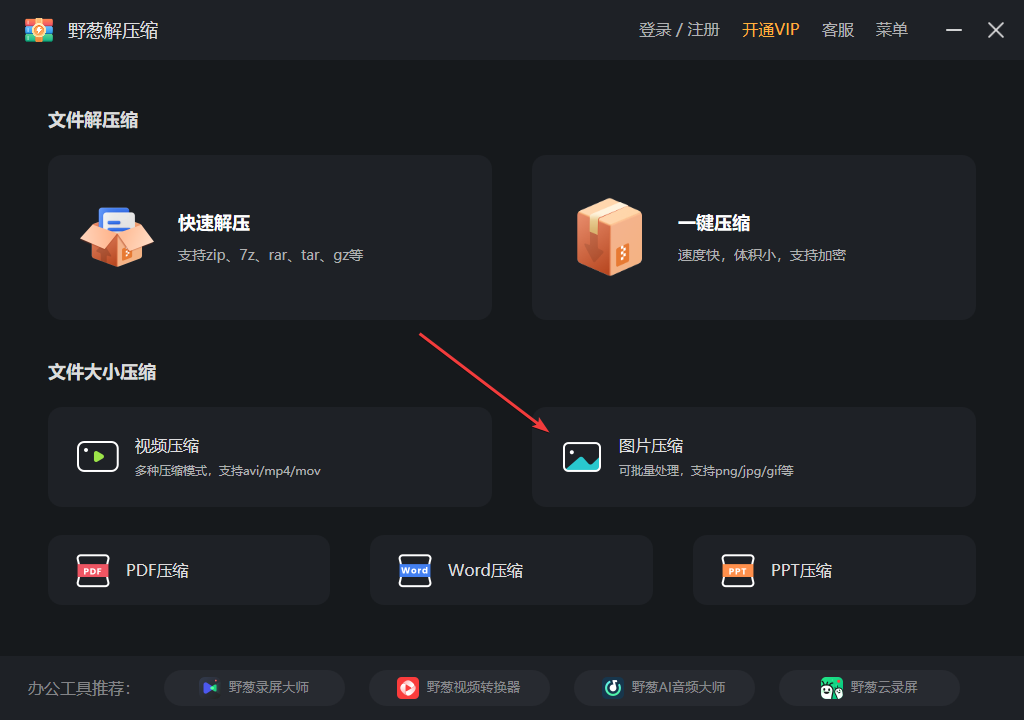Click the red PDF icon in PDF压缩

(93, 570)
